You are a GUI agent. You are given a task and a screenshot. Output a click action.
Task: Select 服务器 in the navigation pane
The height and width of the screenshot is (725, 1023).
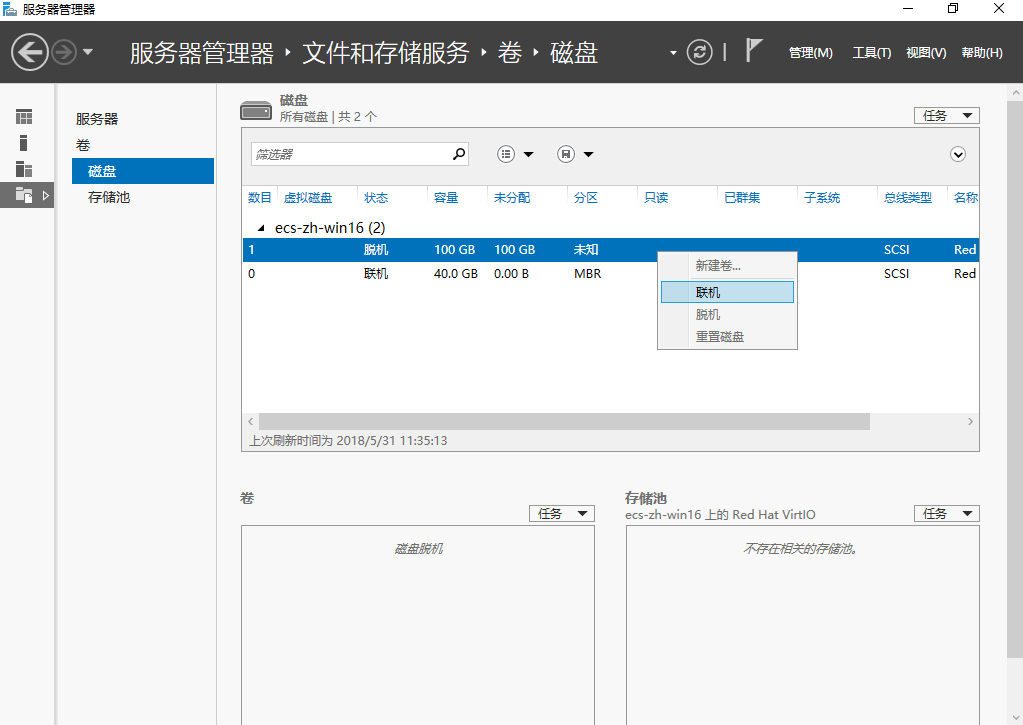[x=97, y=119]
